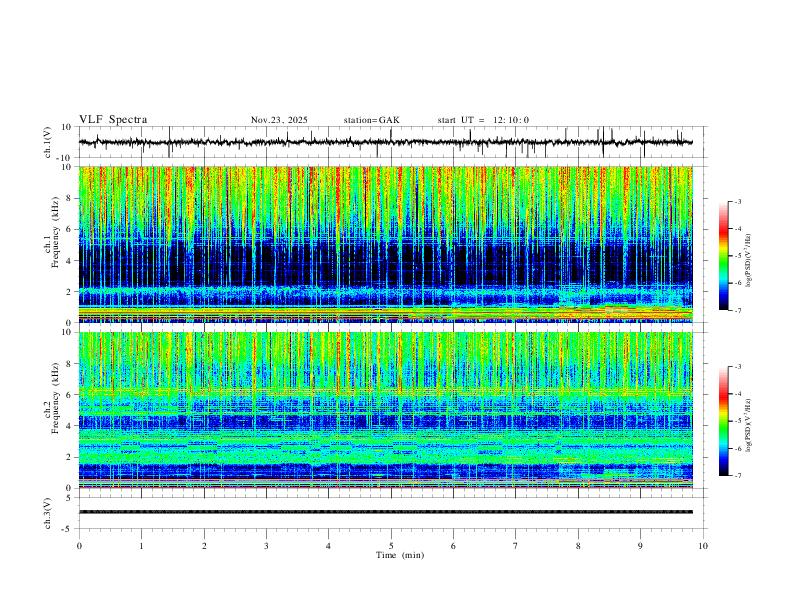Click the ch.1 PSD color scale bar
Screen dimensions: 792x612
pos(724,256)
